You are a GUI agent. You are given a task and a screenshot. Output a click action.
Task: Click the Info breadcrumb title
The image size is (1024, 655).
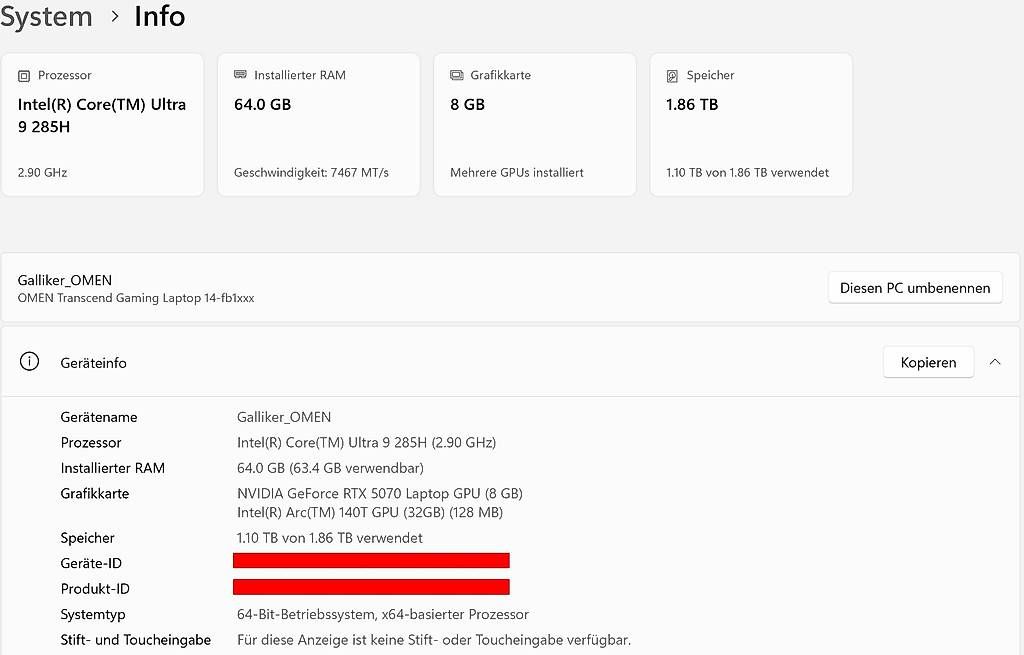[159, 16]
